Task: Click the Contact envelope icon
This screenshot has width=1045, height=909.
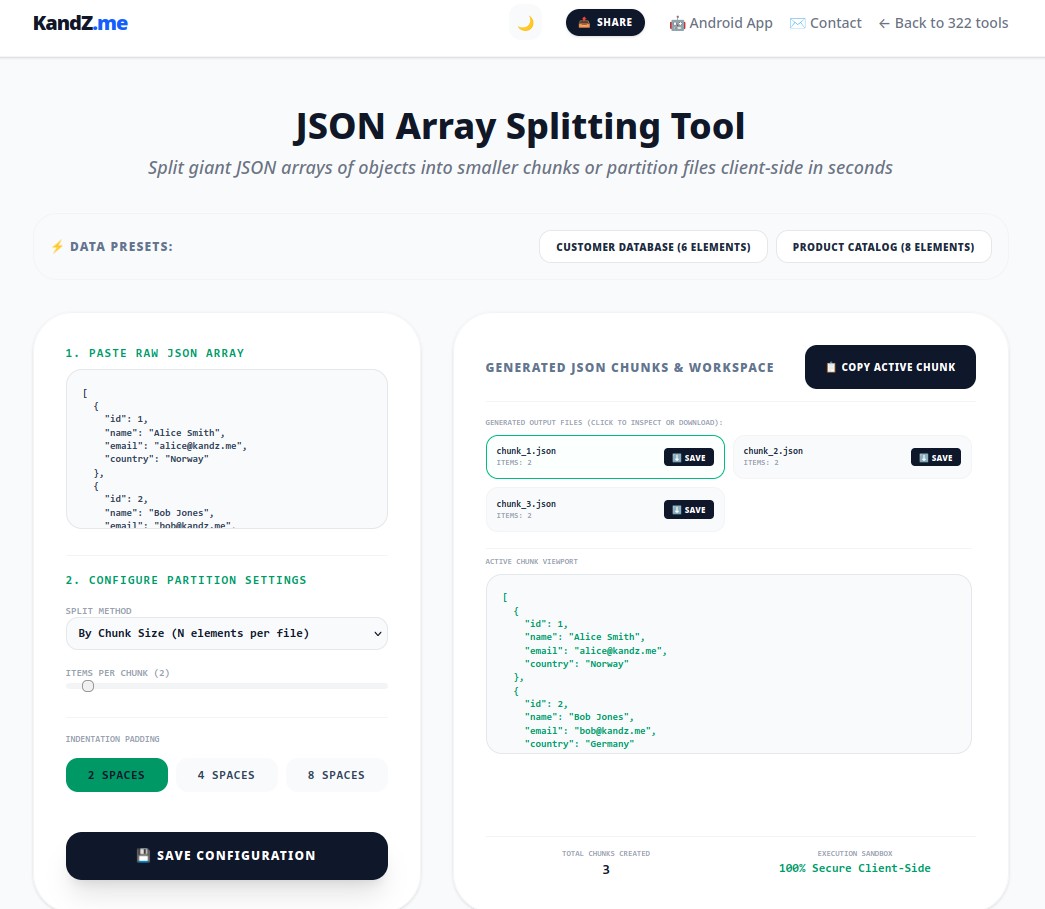Action: click(x=797, y=23)
